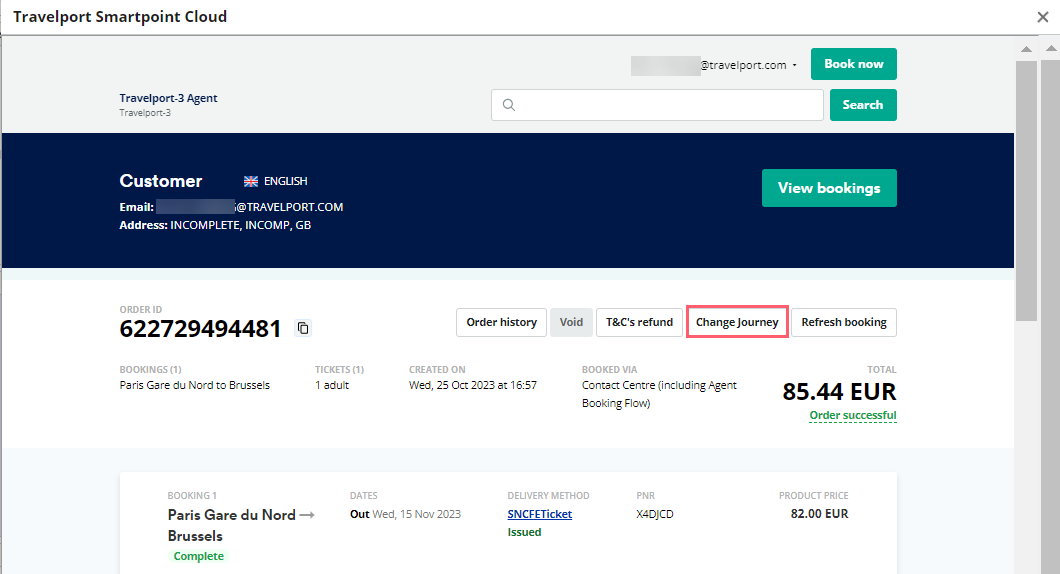The width and height of the screenshot is (1060, 574).
Task: Click Change Journey
Action: click(738, 322)
